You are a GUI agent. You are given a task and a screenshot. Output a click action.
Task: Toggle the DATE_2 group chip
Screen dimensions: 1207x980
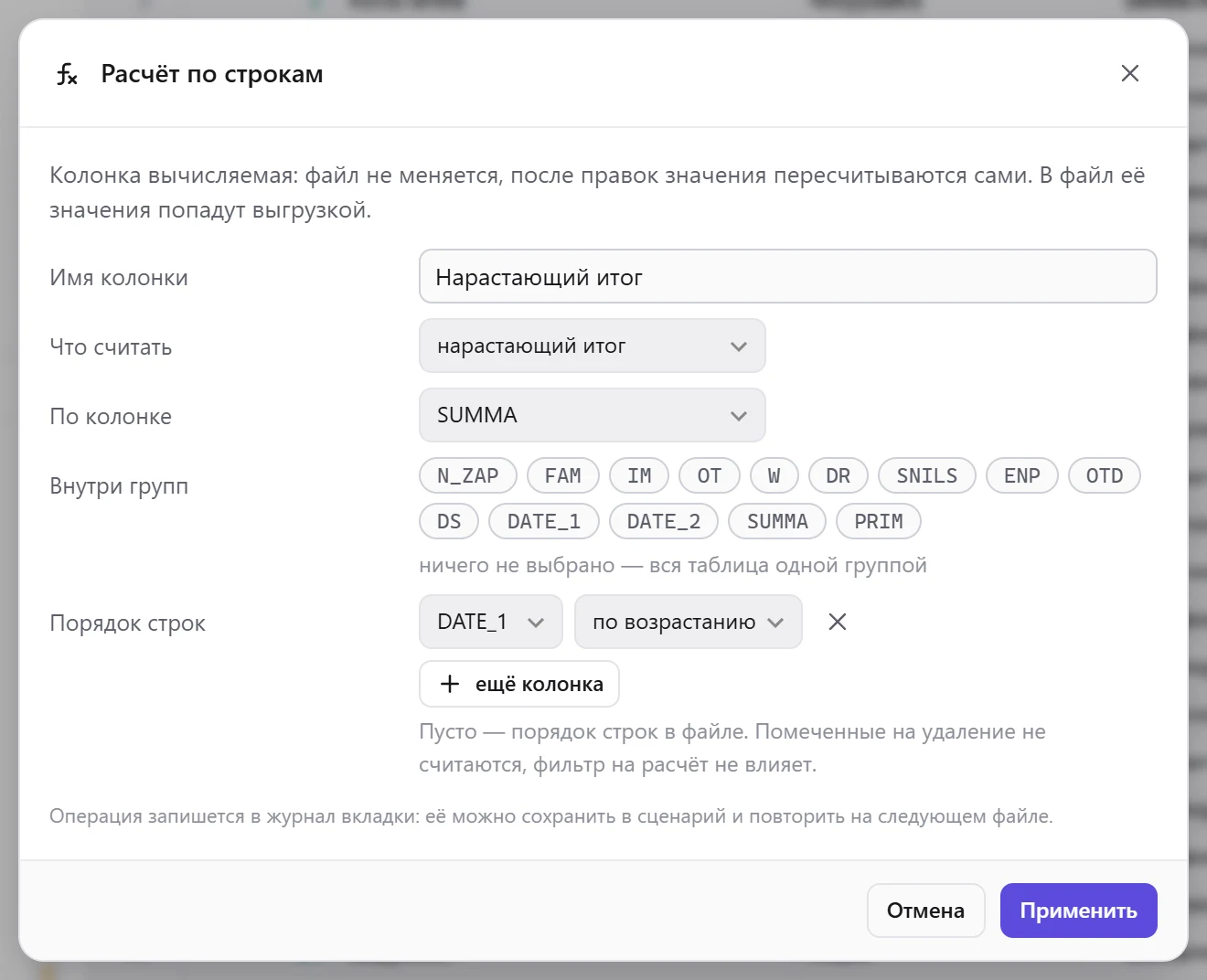click(x=664, y=521)
